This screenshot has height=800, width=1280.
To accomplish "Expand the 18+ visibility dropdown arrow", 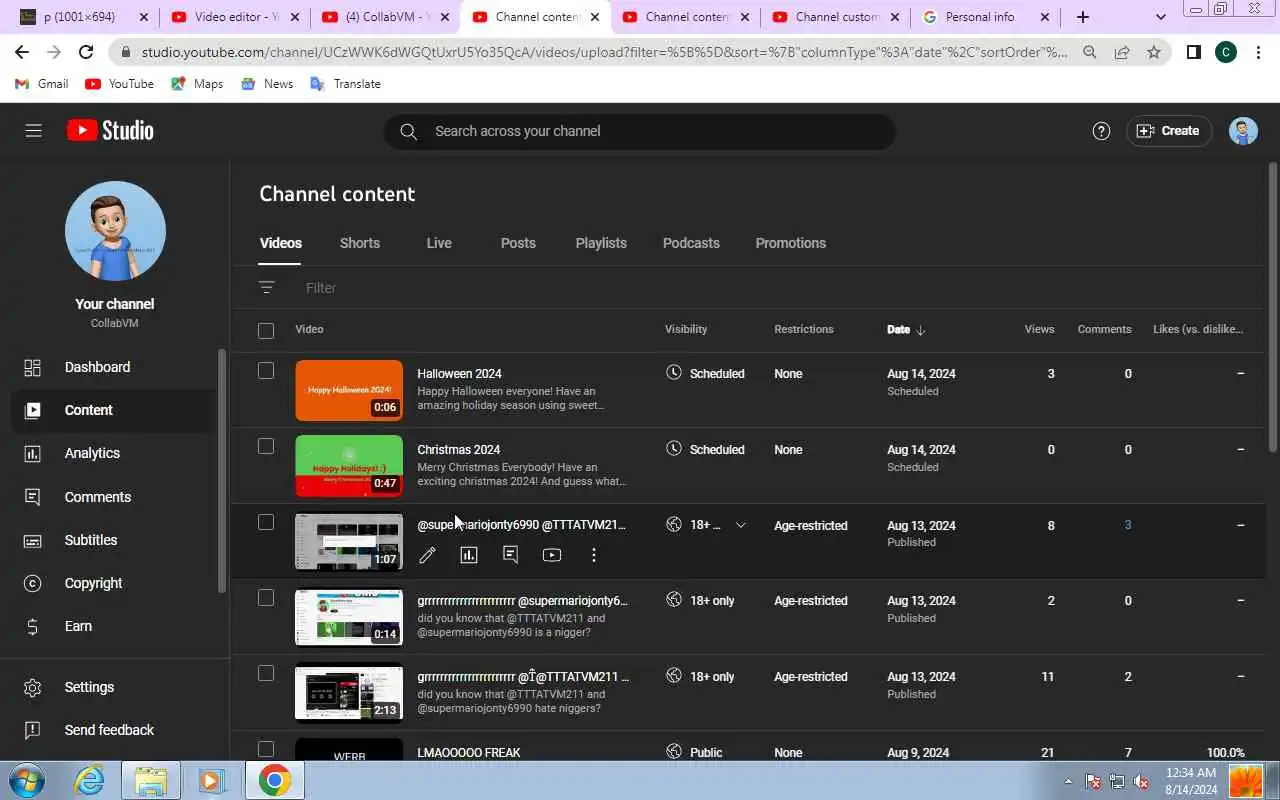I will (740, 525).
